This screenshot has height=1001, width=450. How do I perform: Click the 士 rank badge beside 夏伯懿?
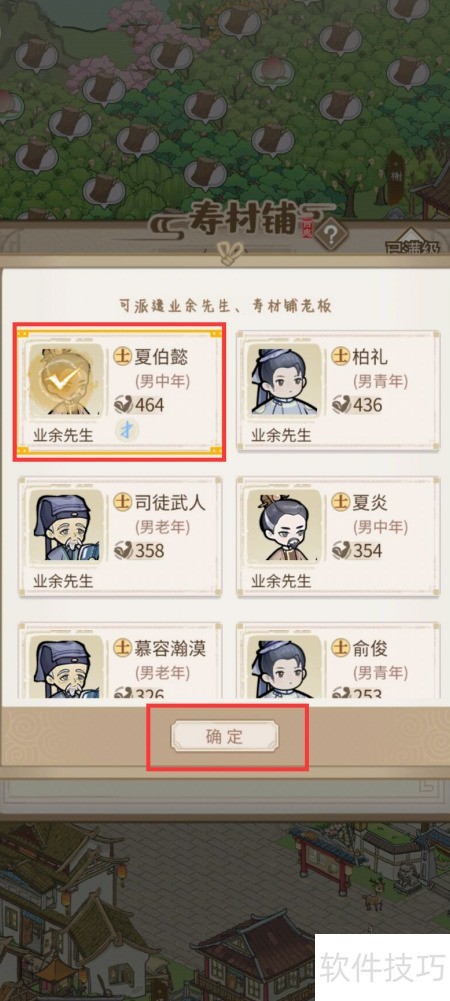point(123,356)
